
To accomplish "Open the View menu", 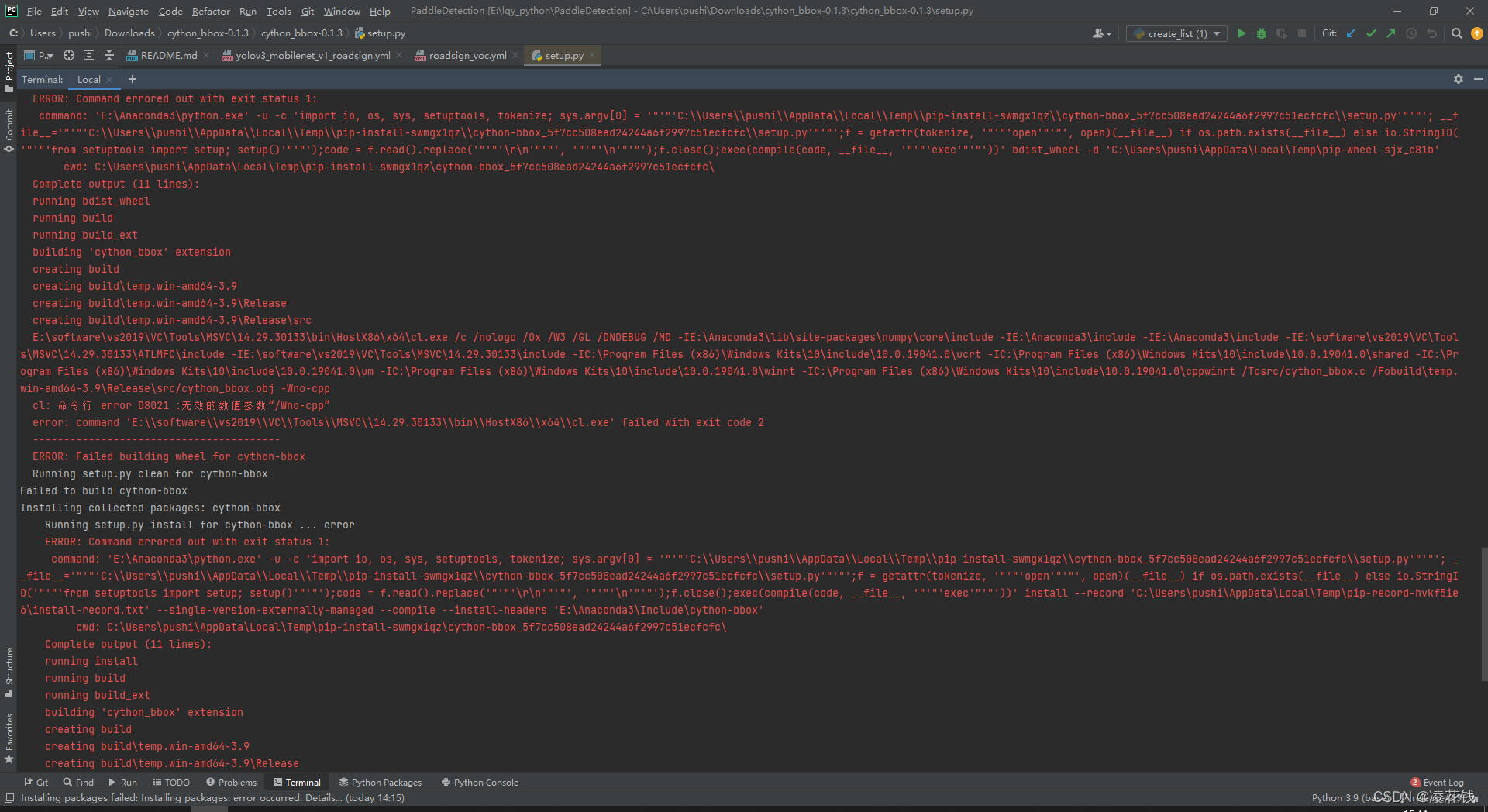I will tap(88, 11).
